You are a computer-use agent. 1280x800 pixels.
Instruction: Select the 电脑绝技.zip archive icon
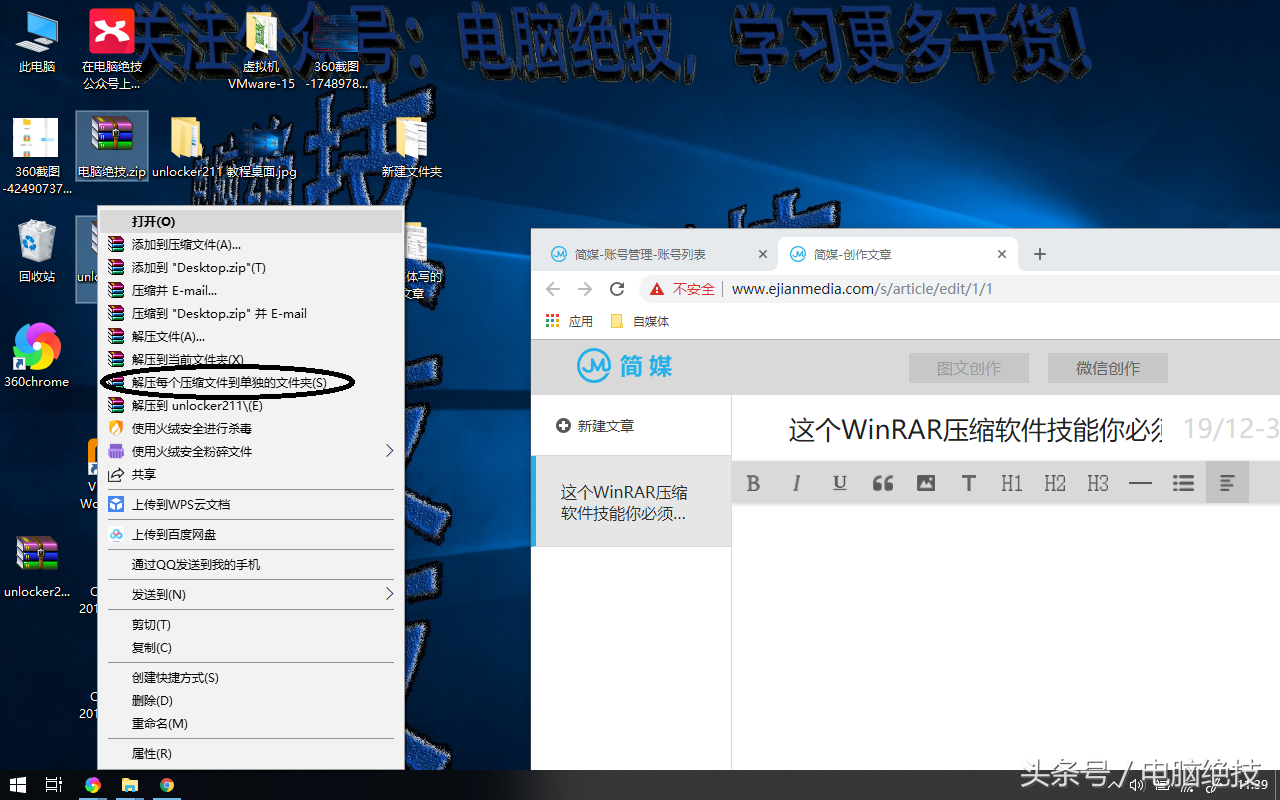click(112, 146)
